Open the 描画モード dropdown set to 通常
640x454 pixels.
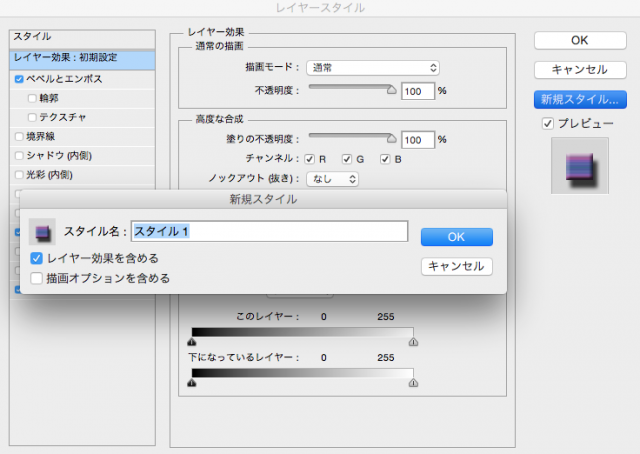[373, 67]
